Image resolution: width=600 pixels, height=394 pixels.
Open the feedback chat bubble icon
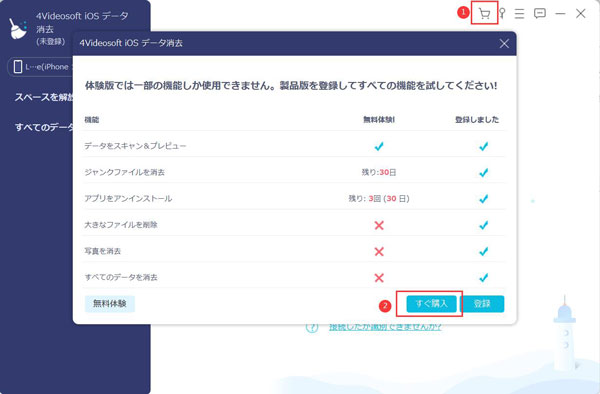click(540, 14)
